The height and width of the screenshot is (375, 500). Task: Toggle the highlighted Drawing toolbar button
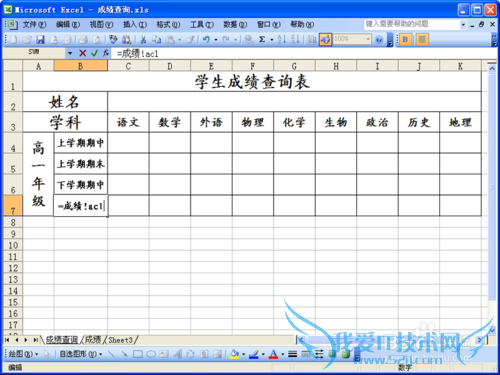pyautogui.click(x=325, y=40)
